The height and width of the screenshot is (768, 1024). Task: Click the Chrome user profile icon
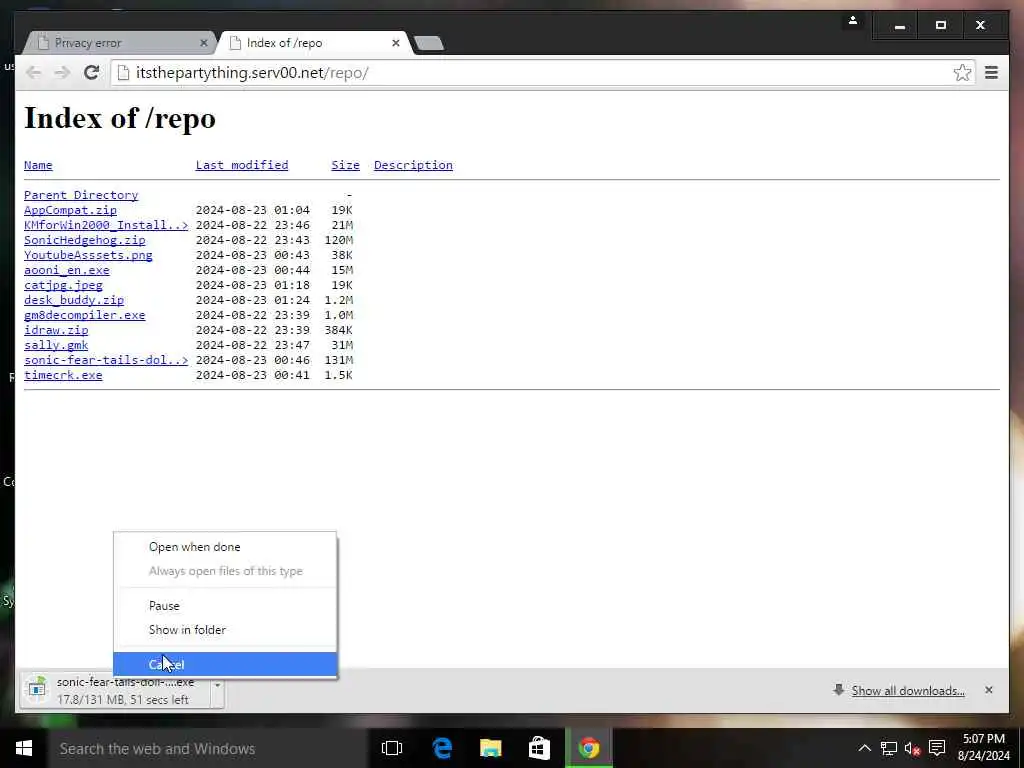click(853, 21)
